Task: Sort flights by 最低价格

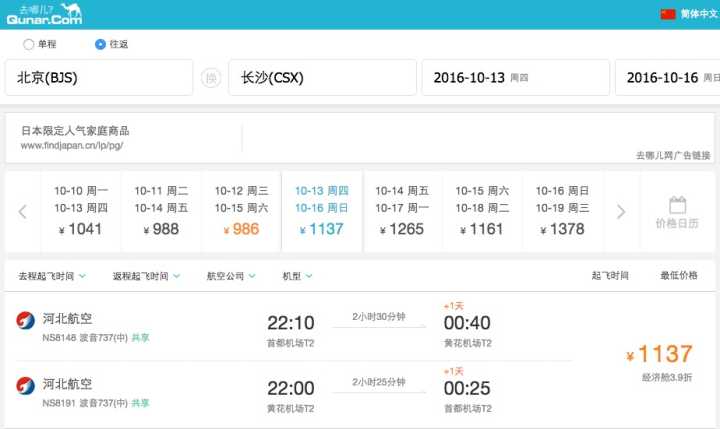Action: [x=678, y=276]
